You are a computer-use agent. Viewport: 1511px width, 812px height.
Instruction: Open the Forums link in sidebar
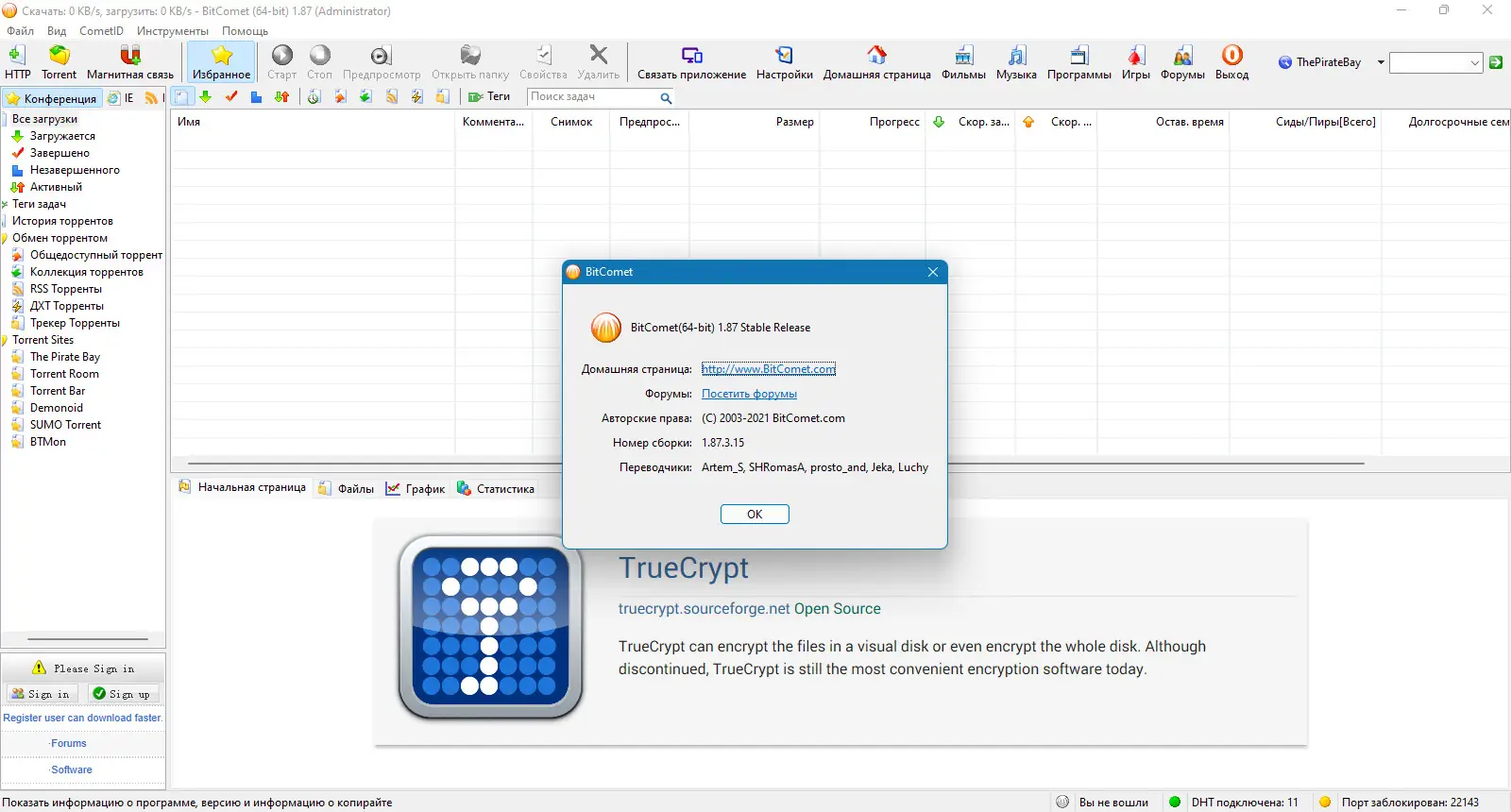[x=69, y=743]
